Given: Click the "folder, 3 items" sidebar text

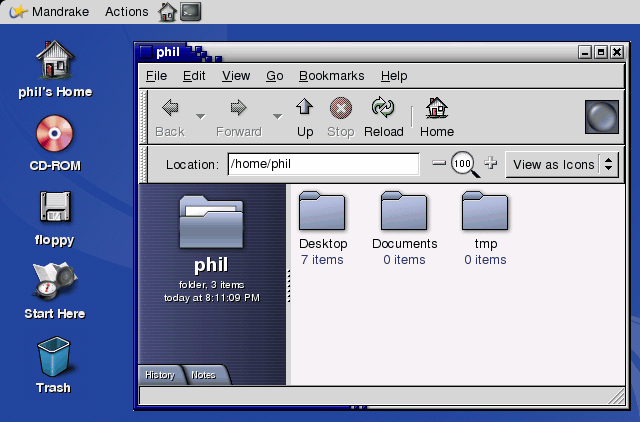Looking at the screenshot, I should [211, 285].
